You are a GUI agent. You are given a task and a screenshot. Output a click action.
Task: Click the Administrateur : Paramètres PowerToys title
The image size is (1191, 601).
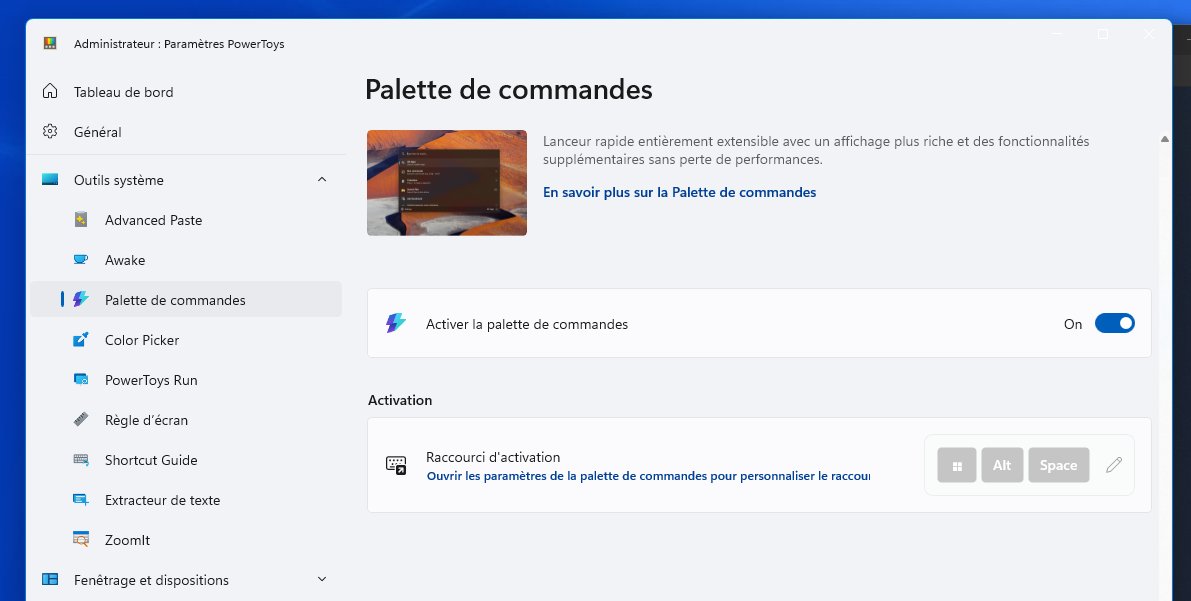[x=179, y=44]
